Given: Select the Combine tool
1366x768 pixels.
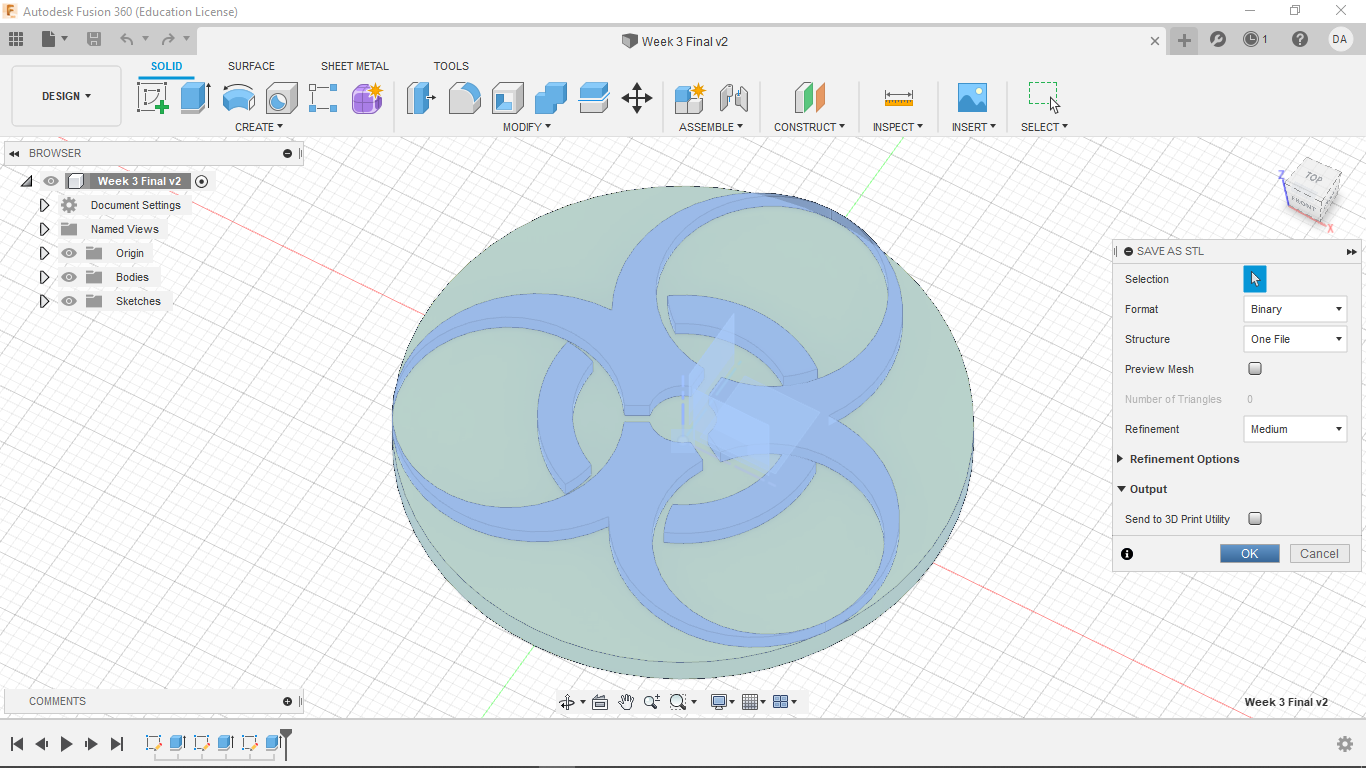Looking at the screenshot, I should point(550,98).
